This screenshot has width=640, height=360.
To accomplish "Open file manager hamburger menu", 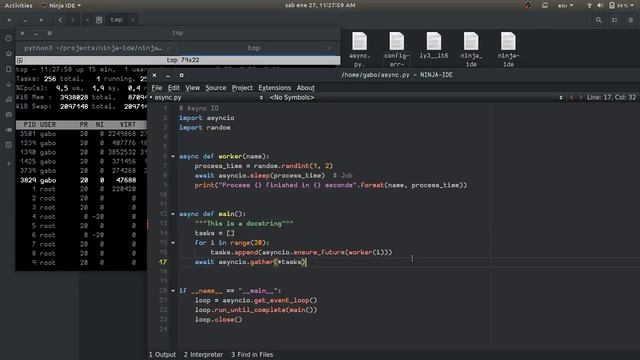I will click(631, 20).
